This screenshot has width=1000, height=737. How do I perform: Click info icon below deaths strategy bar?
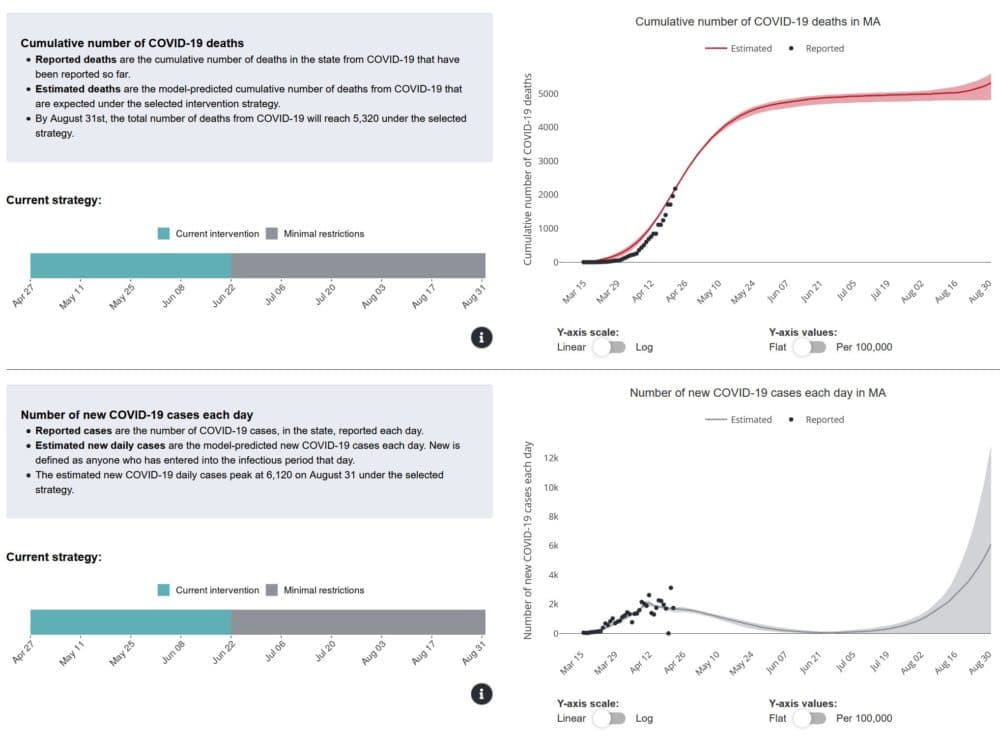coord(482,337)
